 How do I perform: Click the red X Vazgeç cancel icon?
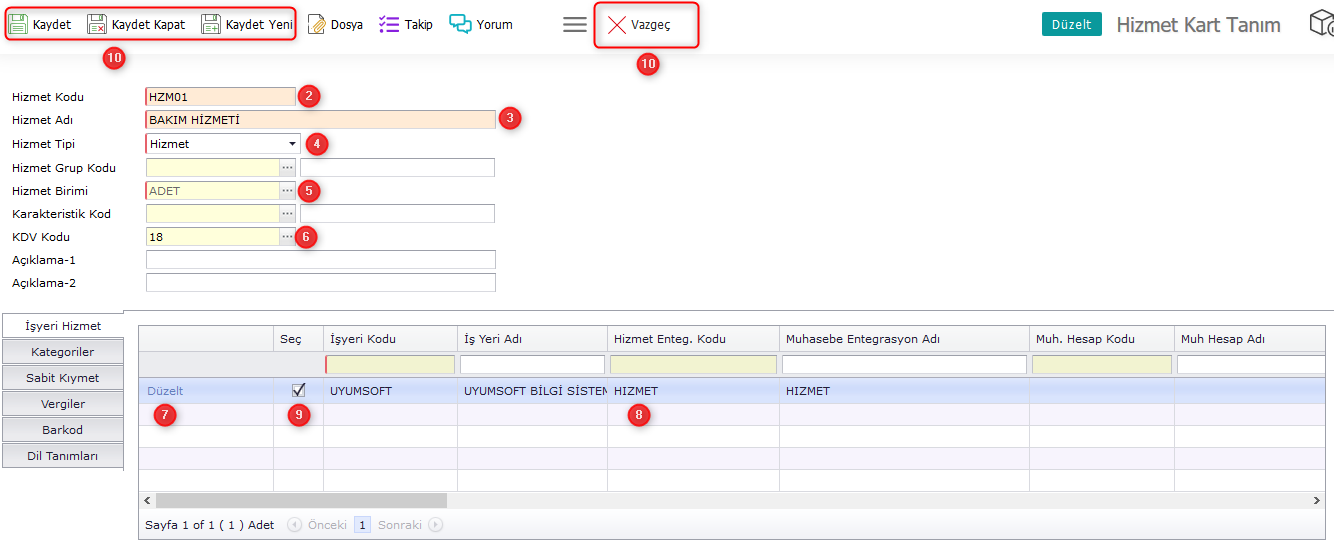pyautogui.click(x=617, y=25)
